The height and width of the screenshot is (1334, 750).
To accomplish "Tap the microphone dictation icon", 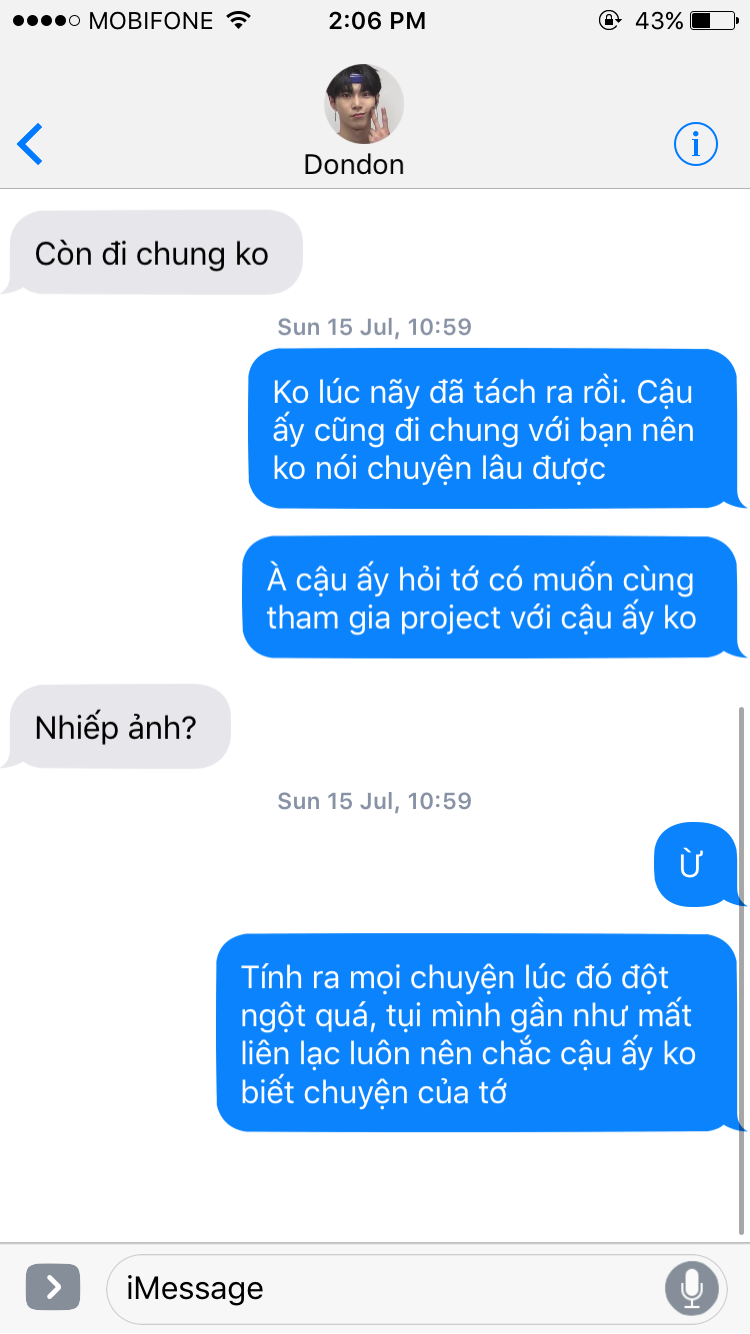I will coord(691,1288).
